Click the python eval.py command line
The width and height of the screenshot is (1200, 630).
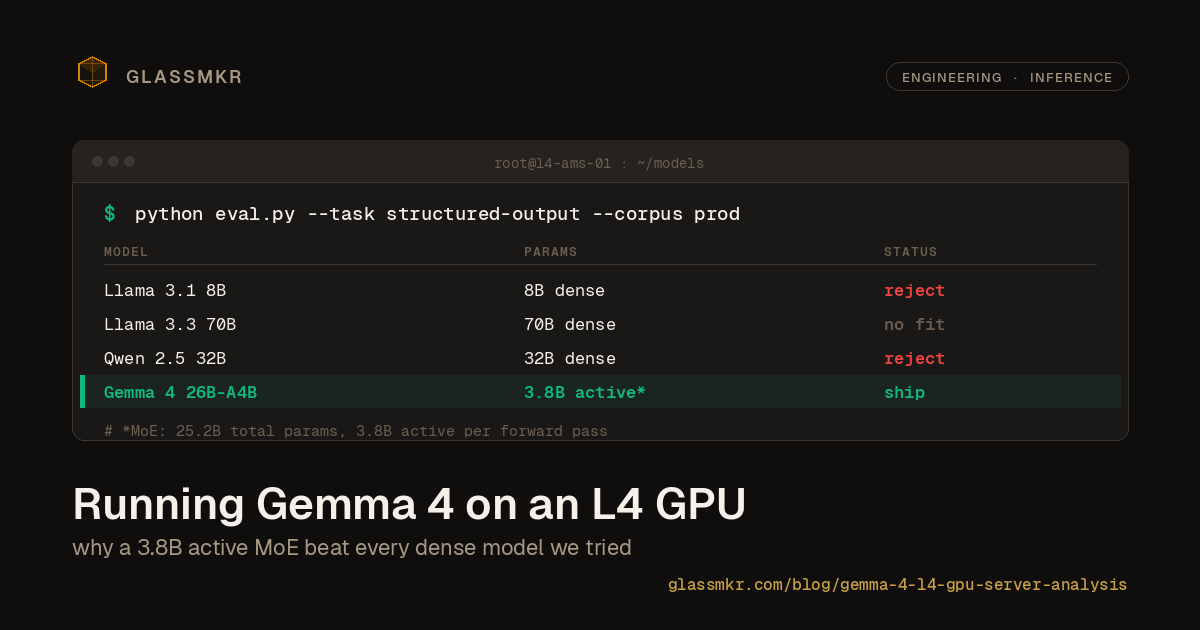[437, 214]
